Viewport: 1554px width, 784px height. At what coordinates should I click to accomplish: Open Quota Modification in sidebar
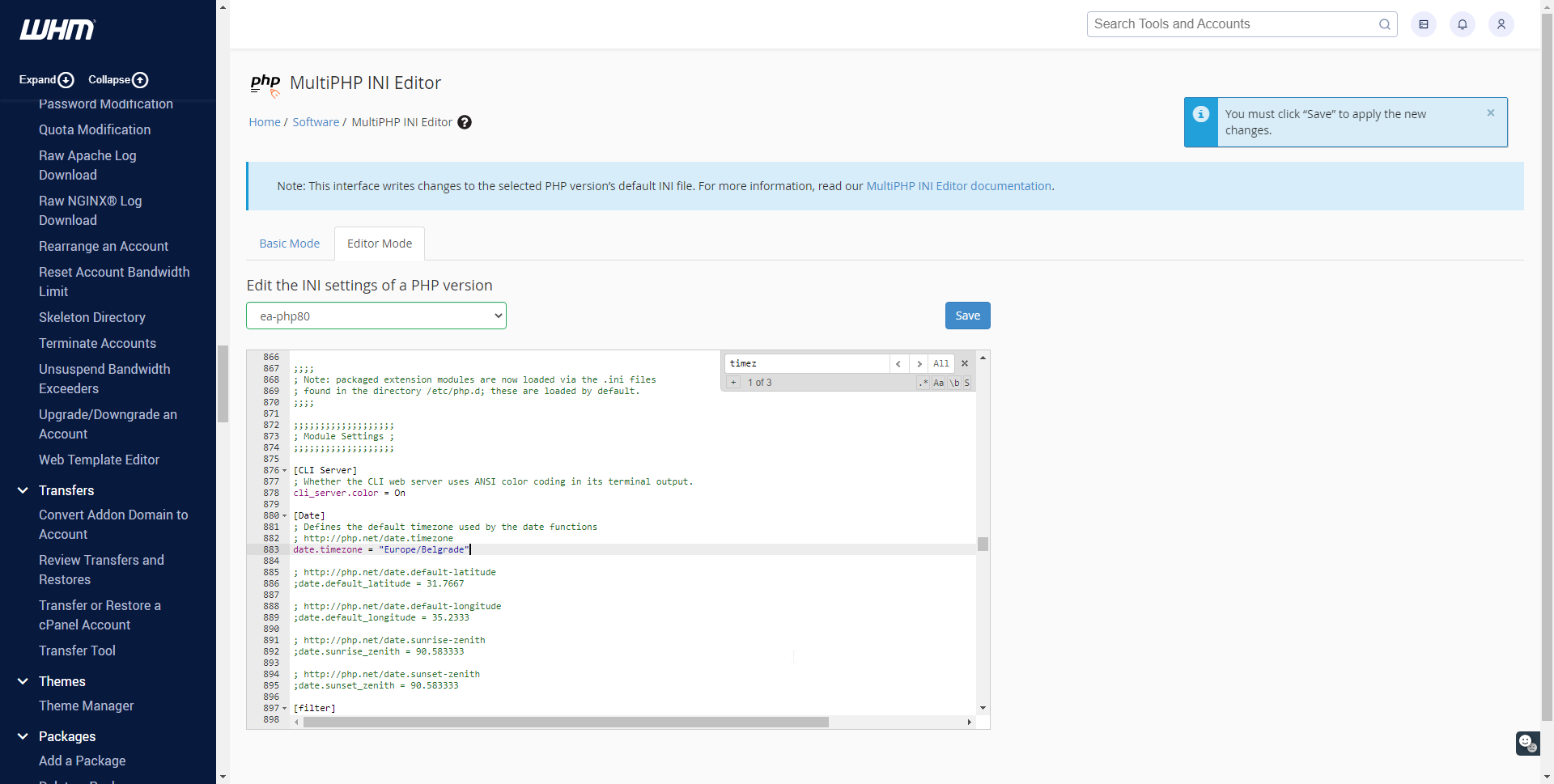(95, 129)
